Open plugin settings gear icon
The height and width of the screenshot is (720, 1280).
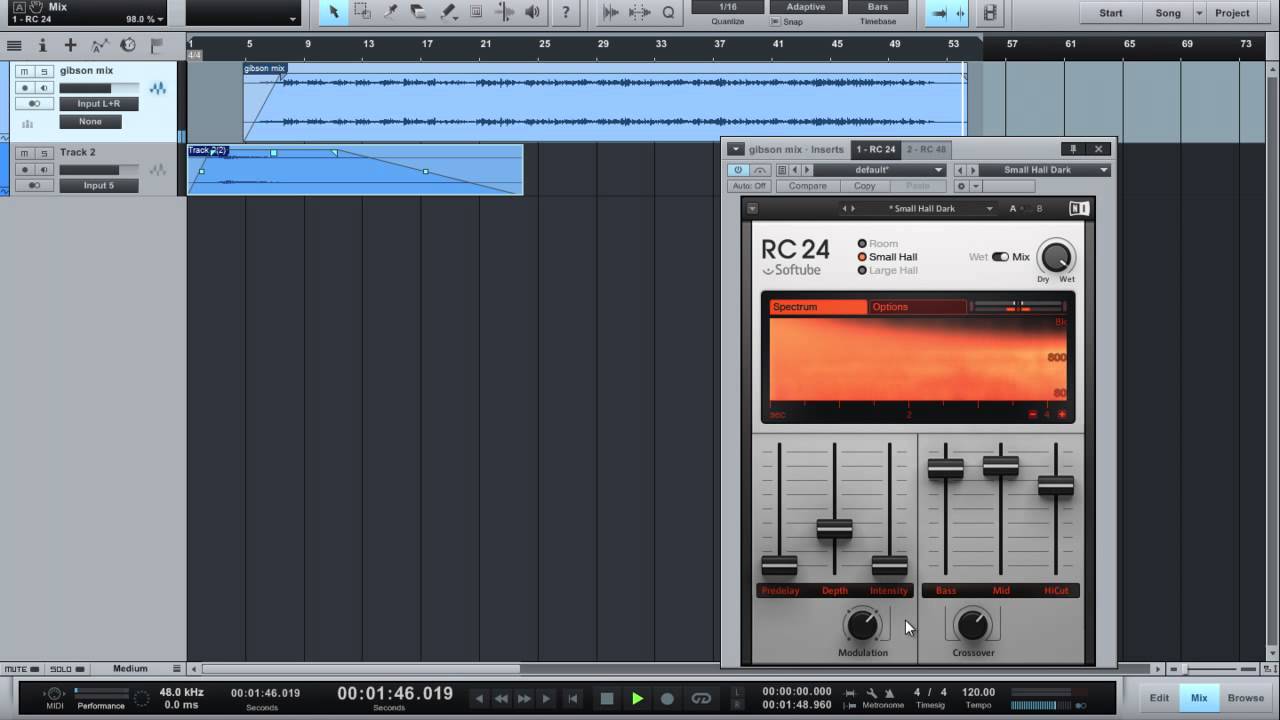click(x=961, y=186)
